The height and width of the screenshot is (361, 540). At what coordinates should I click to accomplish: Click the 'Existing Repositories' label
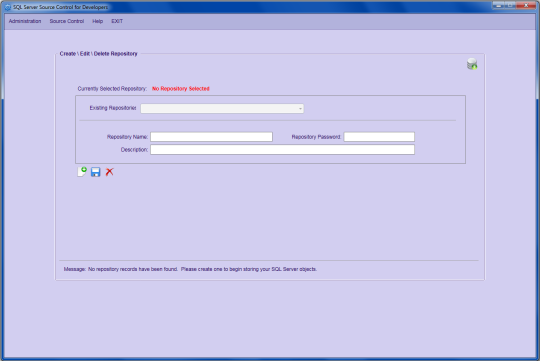(113, 108)
